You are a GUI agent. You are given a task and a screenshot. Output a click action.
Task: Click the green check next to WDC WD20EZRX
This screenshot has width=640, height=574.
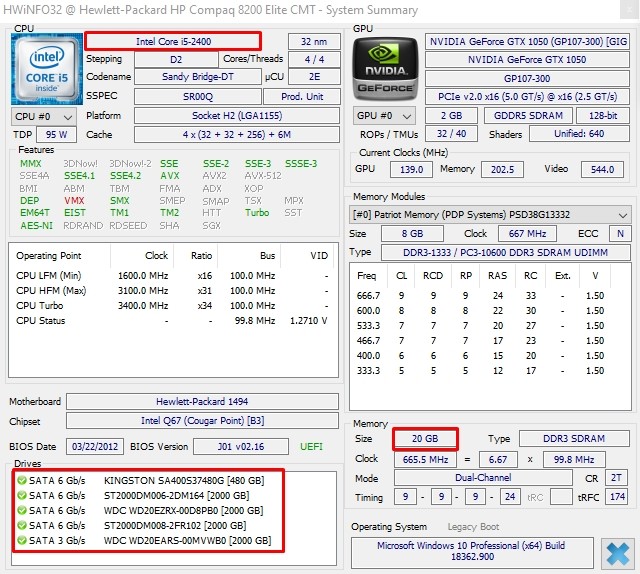pos(22,510)
